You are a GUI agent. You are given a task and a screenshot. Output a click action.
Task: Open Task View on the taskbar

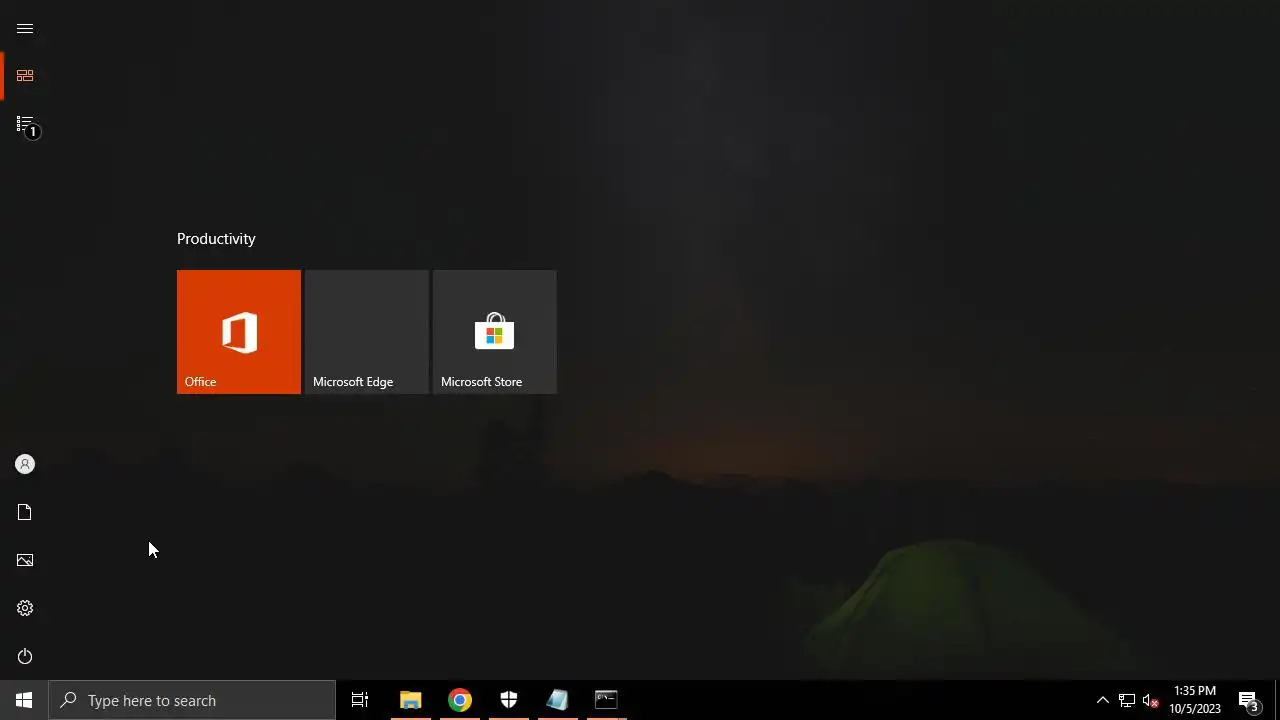click(x=360, y=700)
